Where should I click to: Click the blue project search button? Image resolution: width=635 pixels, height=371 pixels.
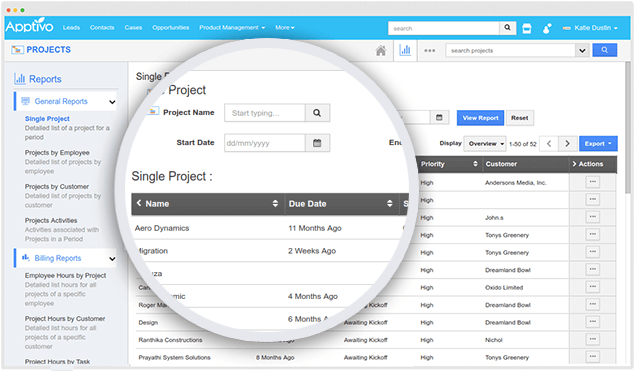[x=605, y=50]
